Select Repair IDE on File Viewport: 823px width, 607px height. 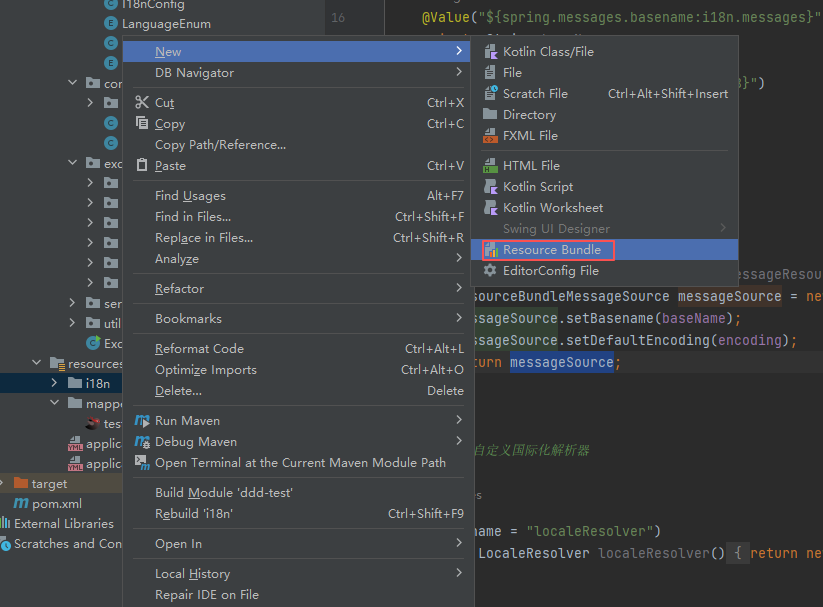pos(299,594)
